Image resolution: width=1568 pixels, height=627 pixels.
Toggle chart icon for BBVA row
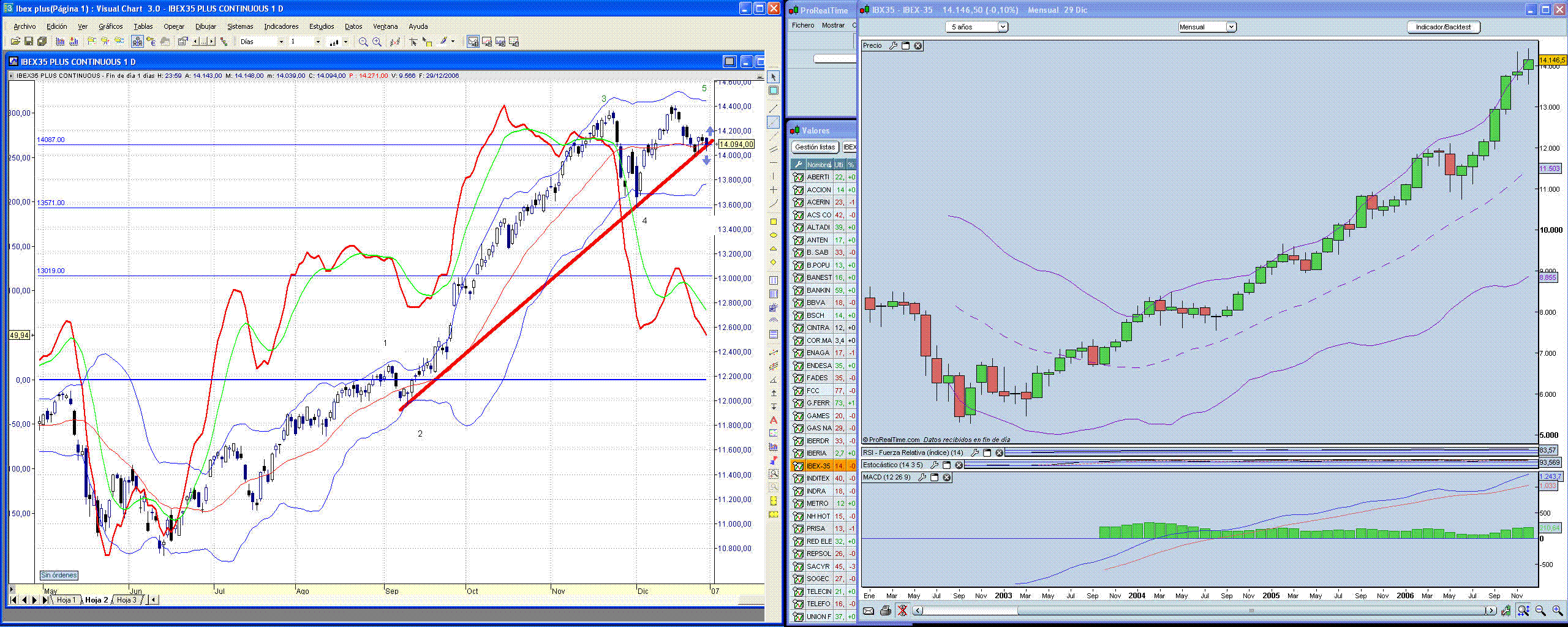[x=798, y=302]
